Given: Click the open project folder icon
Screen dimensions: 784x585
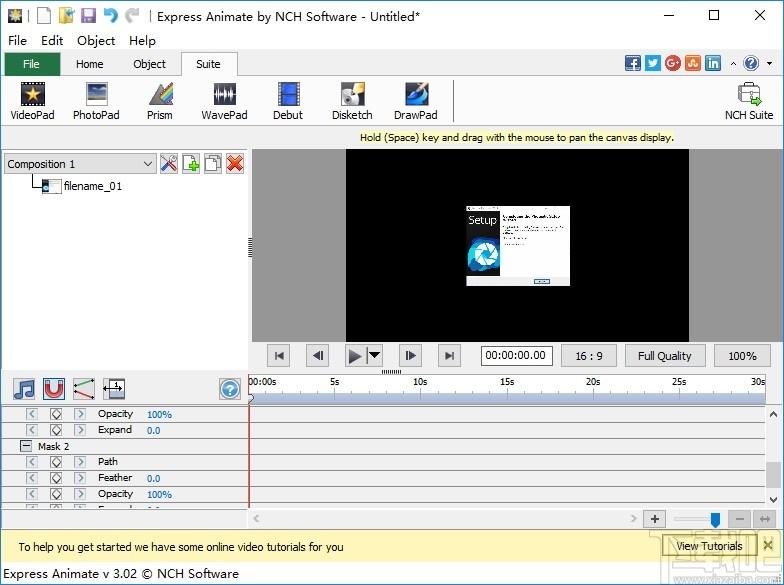Looking at the screenshot, I should tap(66, 16).
